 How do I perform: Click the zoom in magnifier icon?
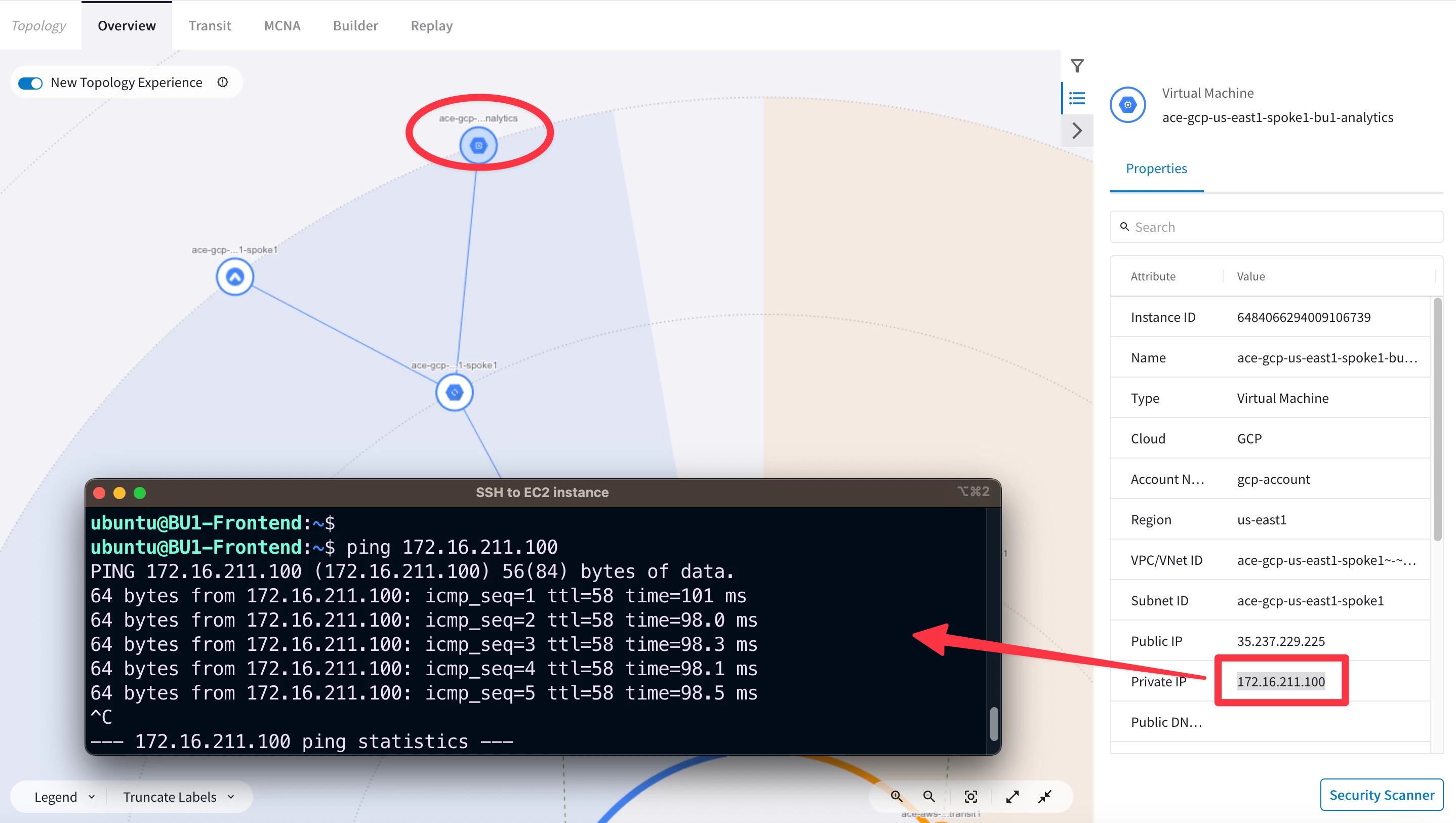(x=897, y=797)
